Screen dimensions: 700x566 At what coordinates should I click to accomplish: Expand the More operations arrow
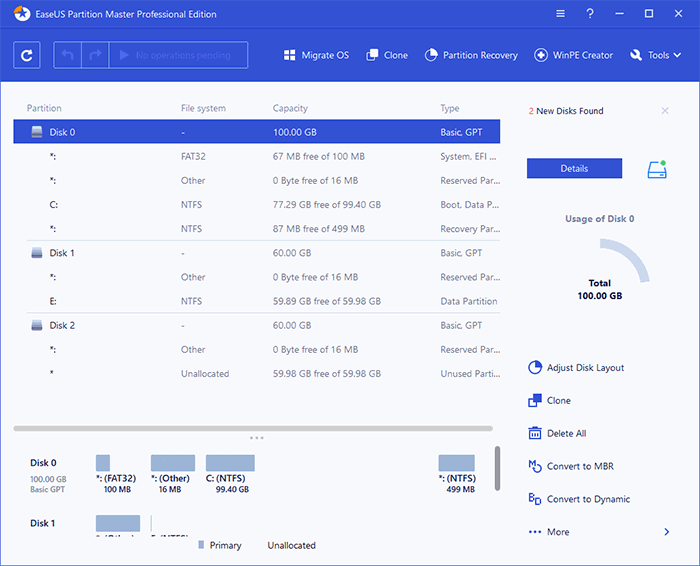[667, 532]
